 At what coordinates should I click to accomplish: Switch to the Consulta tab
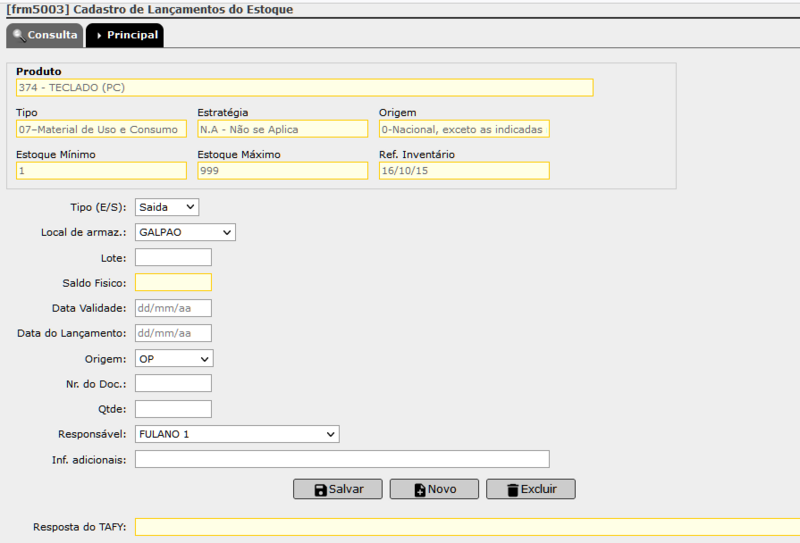44,35
